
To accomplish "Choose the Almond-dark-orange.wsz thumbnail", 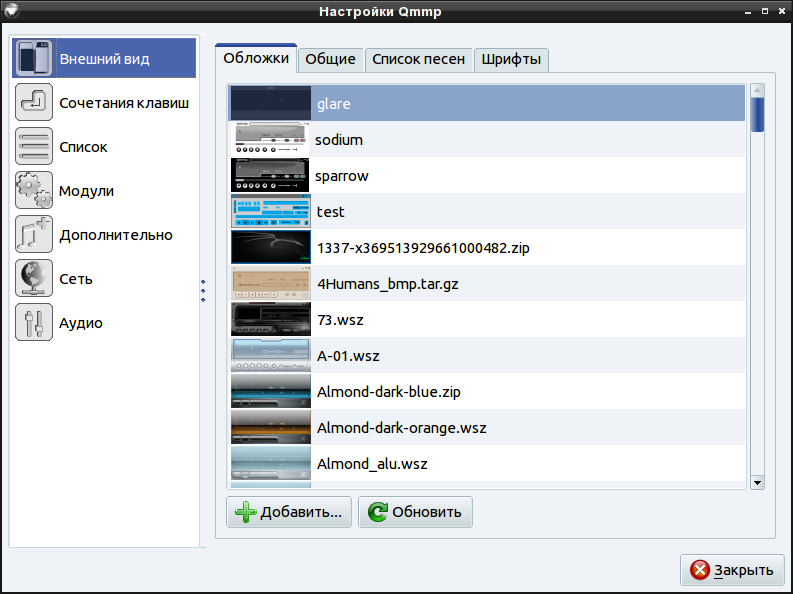I will pos(271,427).
